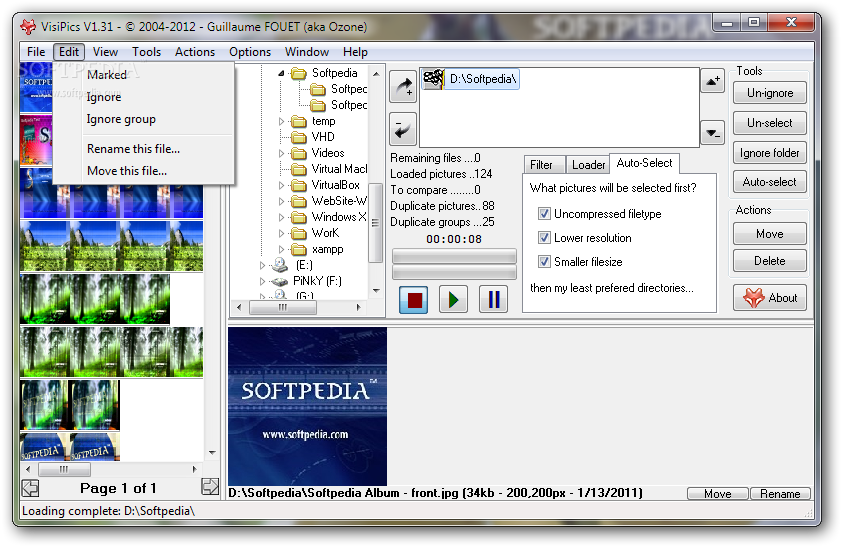Click the previous page icon
Viewport: 842px width, 547px height.
click(x=31, y=488)
